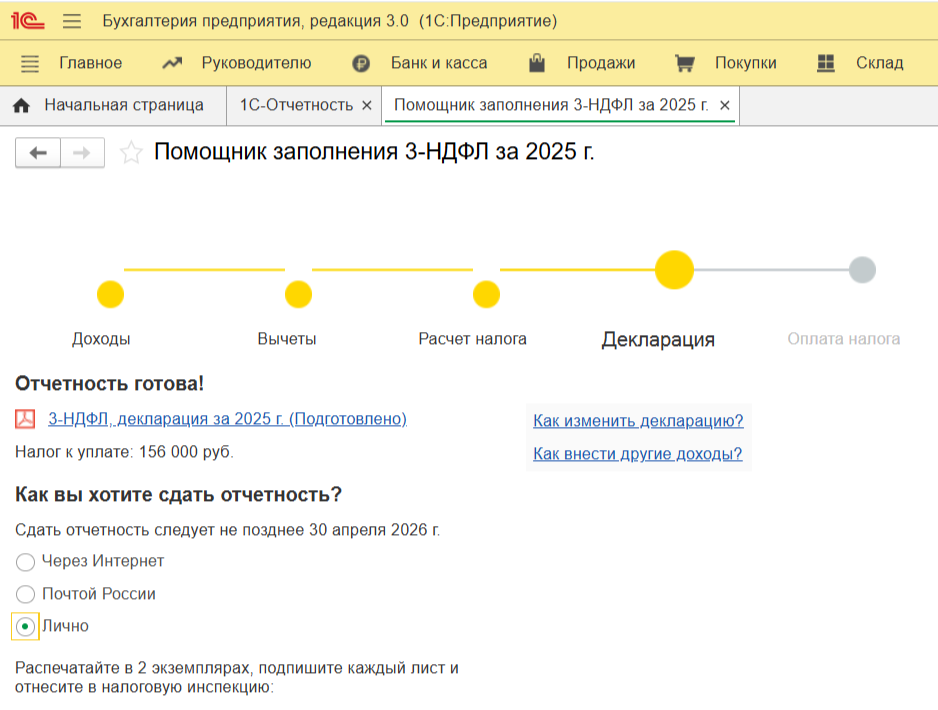Click the forward arrow navigation button
The width and height of the screenshot is (938, 710).
coord(82,153)
